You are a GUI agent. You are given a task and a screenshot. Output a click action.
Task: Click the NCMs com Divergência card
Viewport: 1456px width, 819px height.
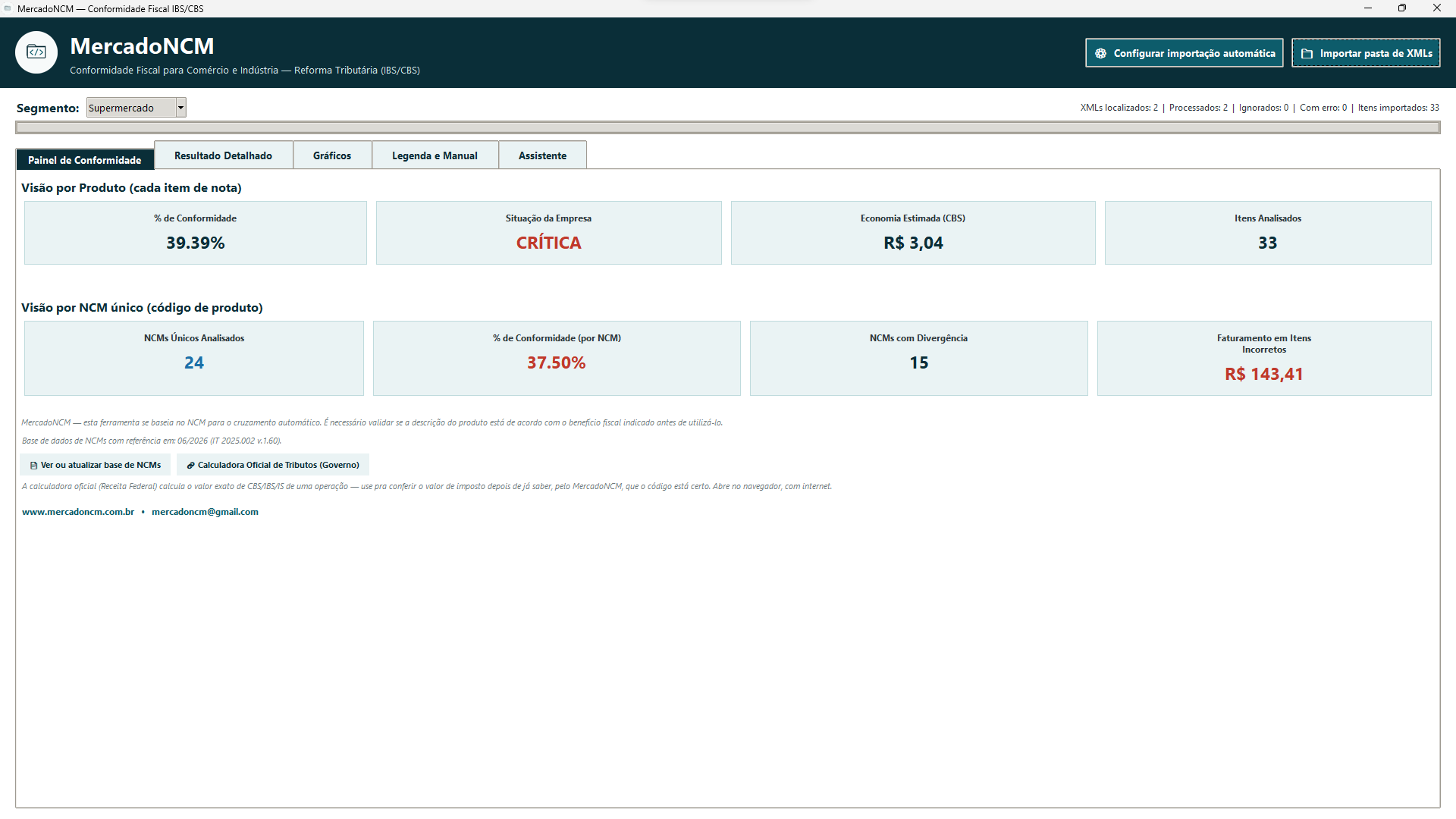pyautogui.click(x=918, y=358)
